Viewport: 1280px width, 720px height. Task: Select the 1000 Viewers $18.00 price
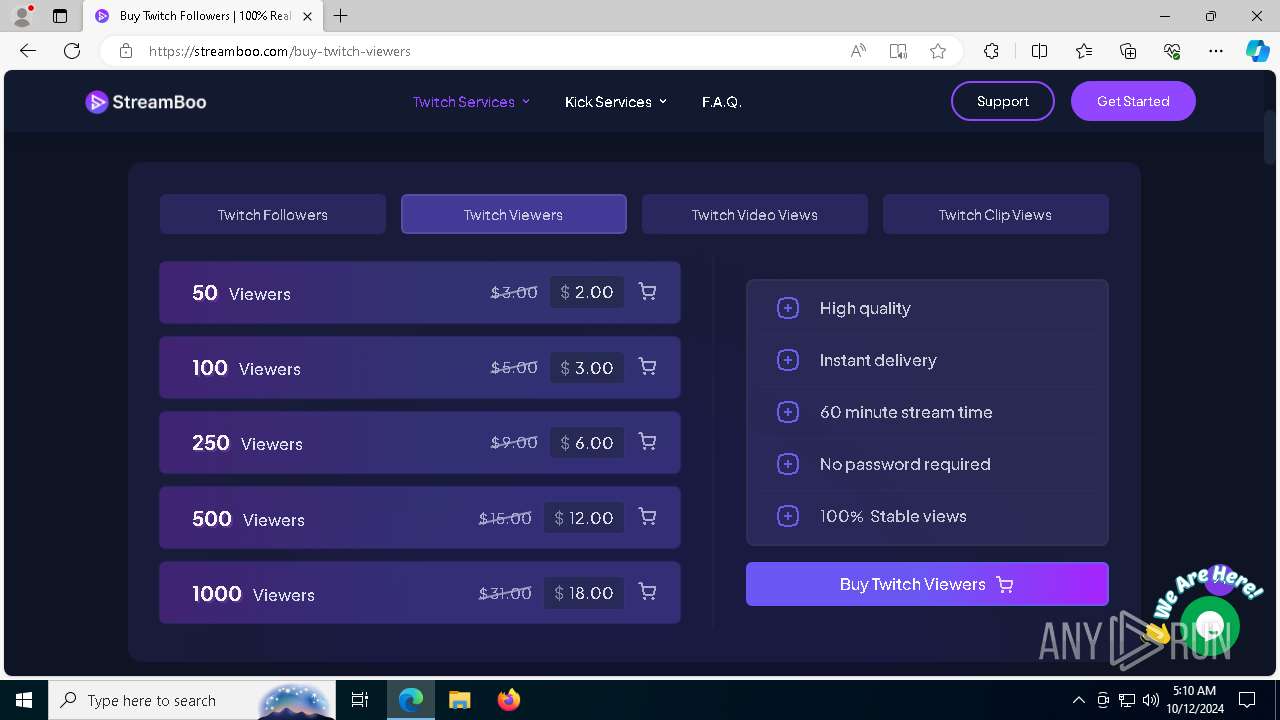584,593
